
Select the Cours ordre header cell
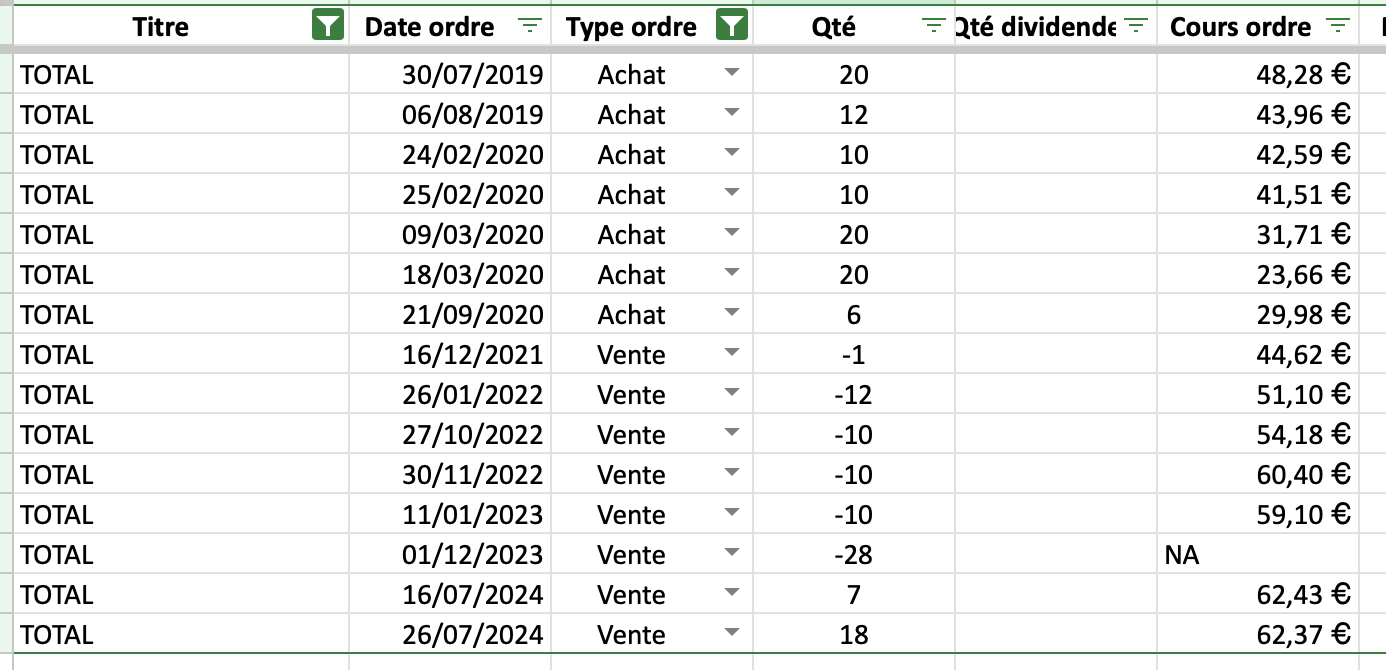(1240, 27)
